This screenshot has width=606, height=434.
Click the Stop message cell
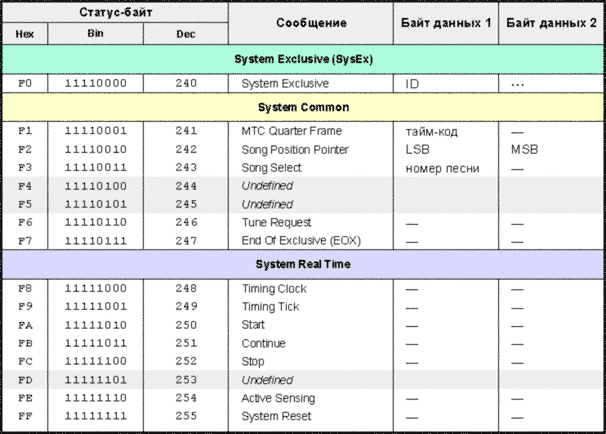click(253, 362)
